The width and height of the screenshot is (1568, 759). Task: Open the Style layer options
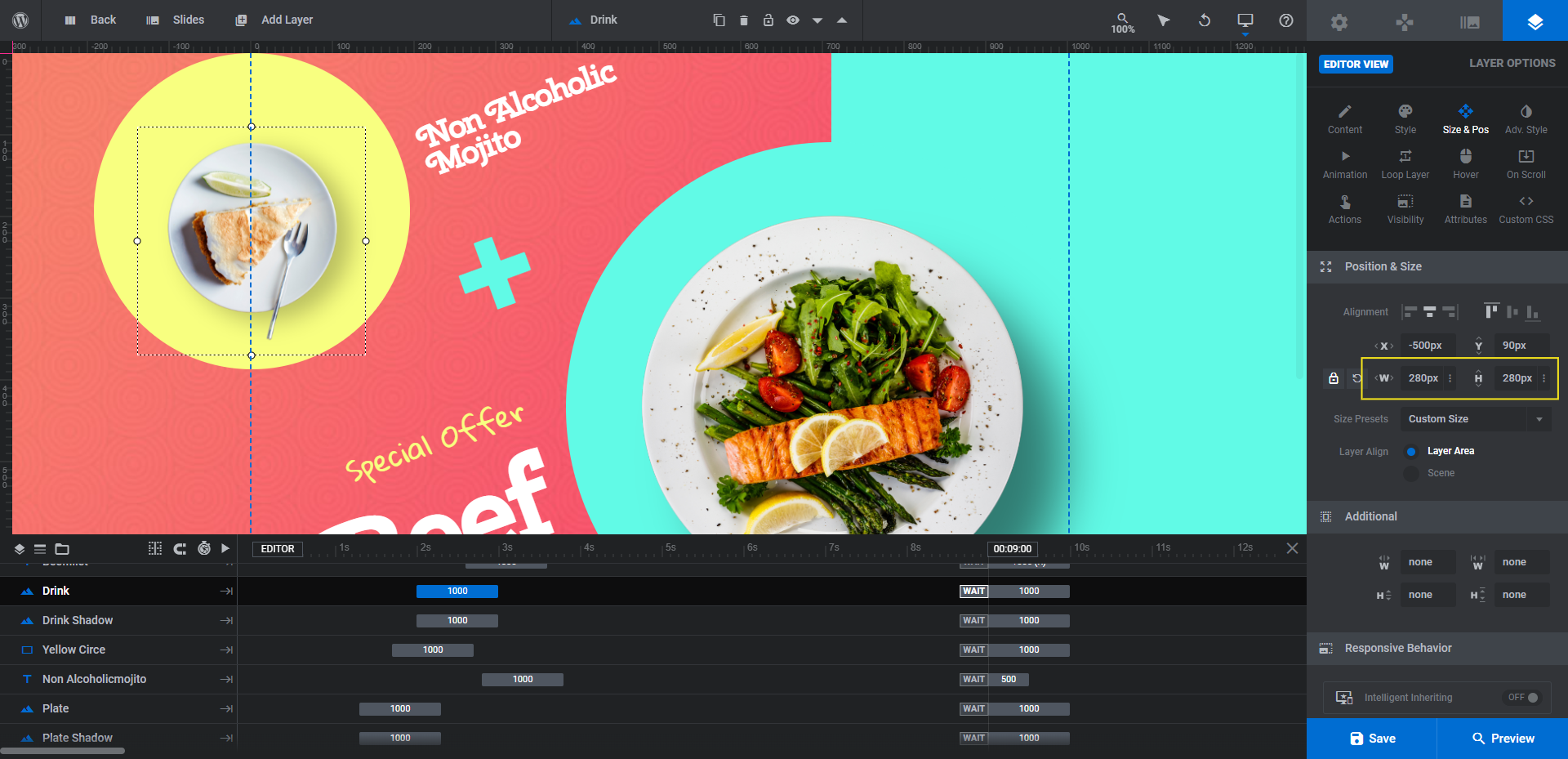[x=1405, y=119]
